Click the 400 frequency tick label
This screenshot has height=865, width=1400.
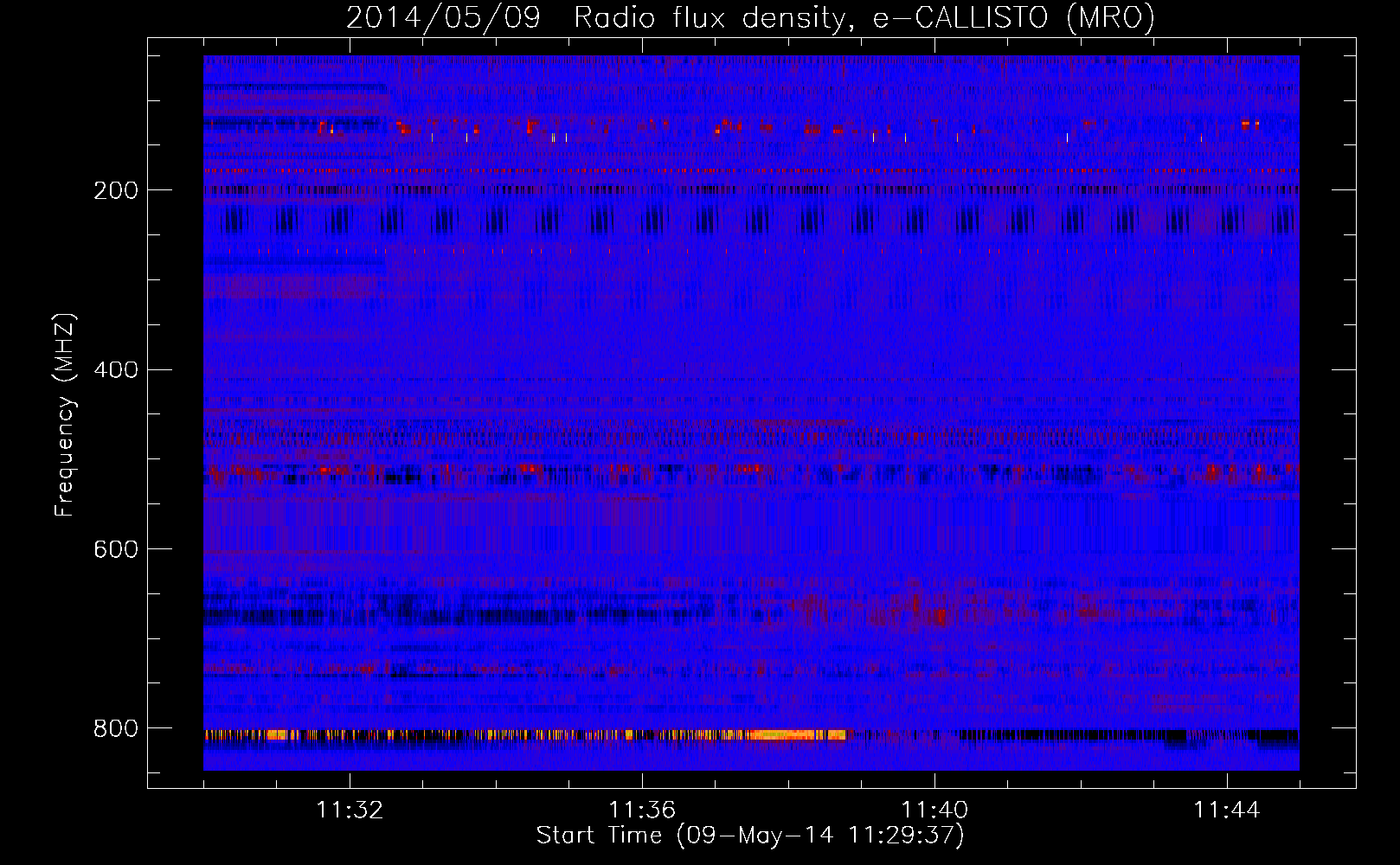tap(116, 370)
